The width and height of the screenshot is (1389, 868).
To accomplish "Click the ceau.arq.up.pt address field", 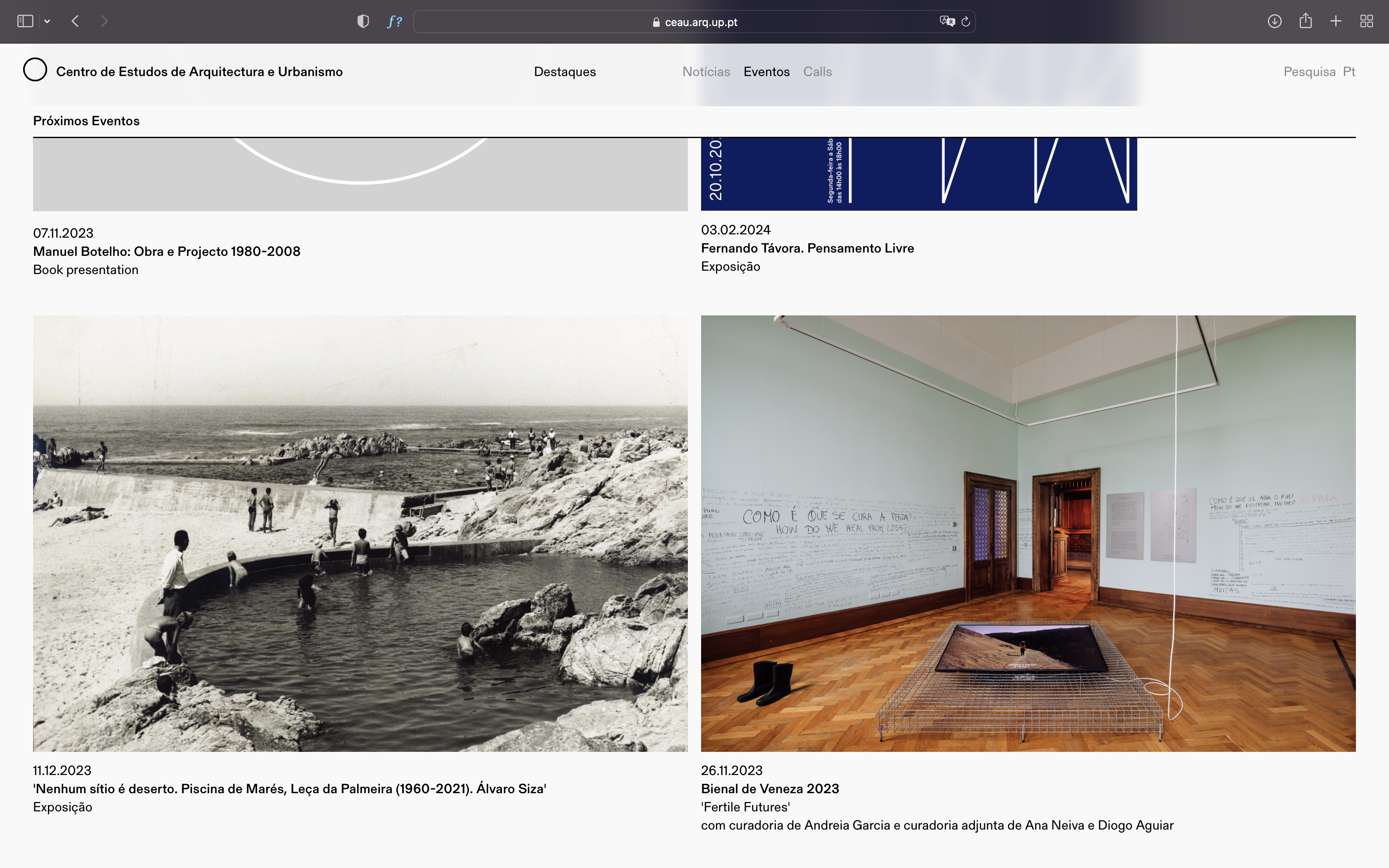I will [694, 22].
